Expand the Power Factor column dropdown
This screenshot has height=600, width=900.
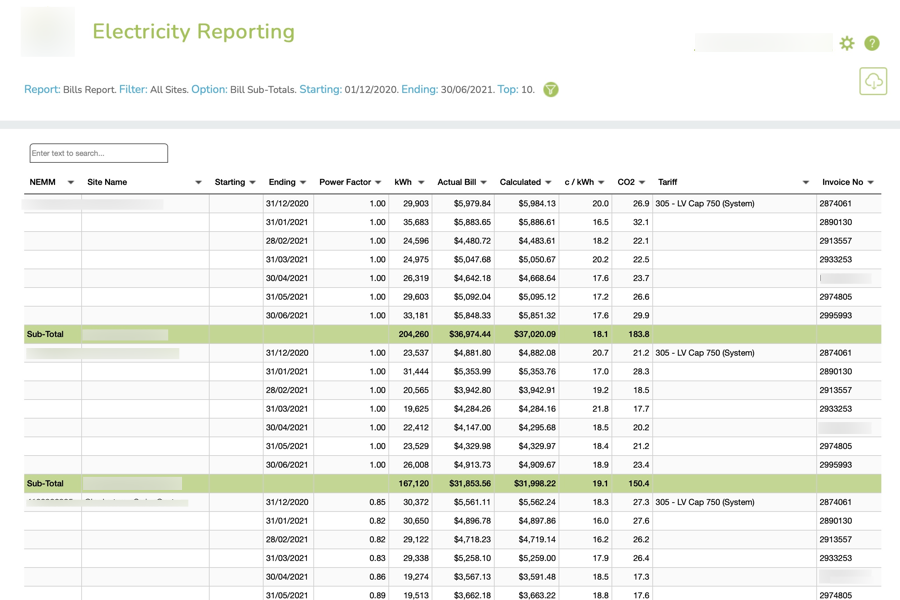click(x=378, y=183)
